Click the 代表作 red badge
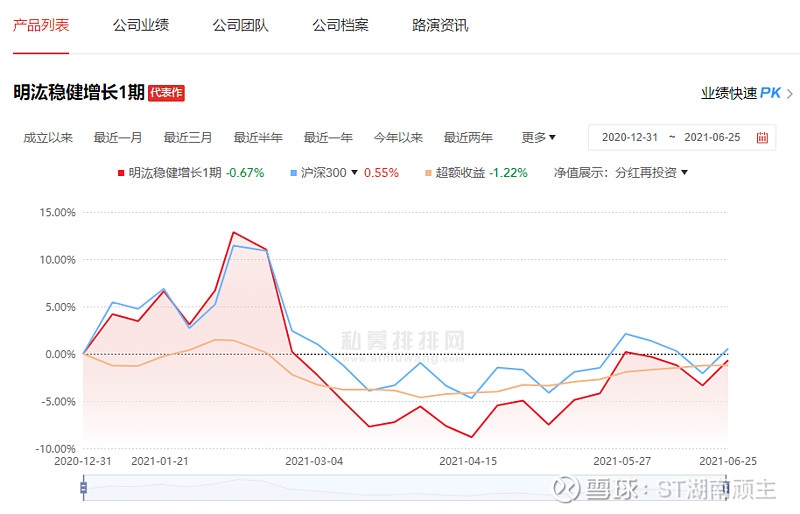800x514 pixels. (x=166, y=93)
